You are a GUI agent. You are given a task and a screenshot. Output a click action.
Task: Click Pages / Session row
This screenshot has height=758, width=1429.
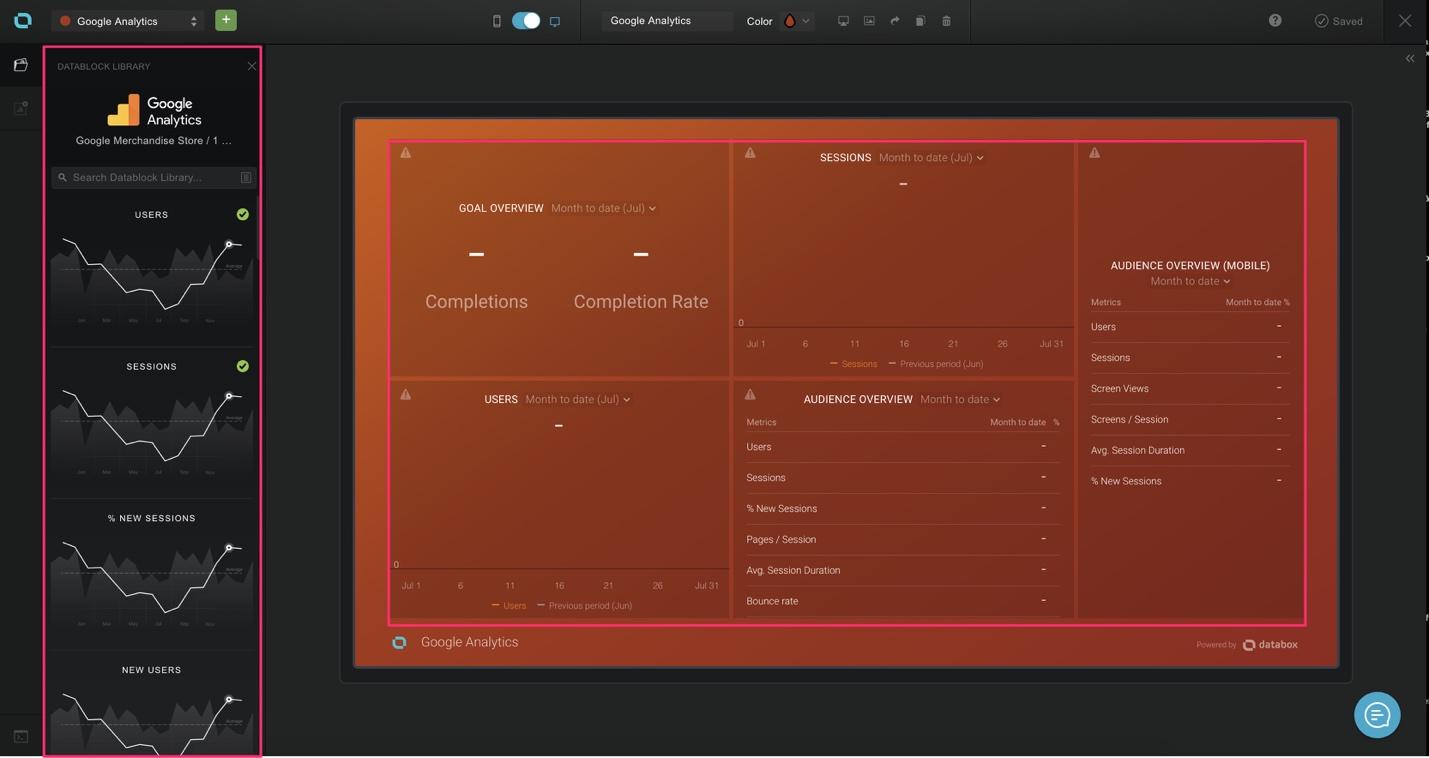(x=902, y=539)
